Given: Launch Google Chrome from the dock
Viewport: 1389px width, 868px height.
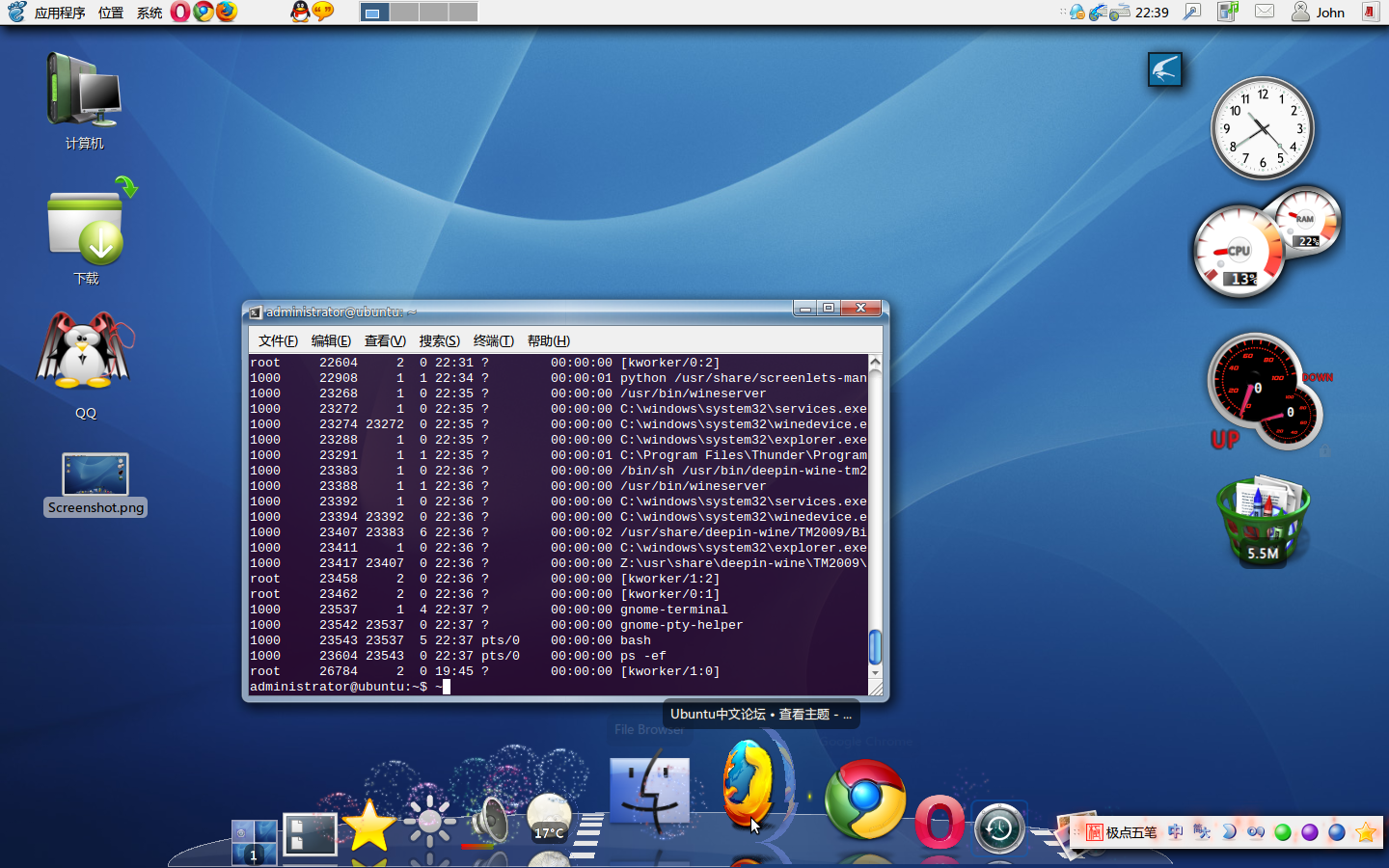Looking at the screenshot, I should pyautogui.click(x=865, y=799).
